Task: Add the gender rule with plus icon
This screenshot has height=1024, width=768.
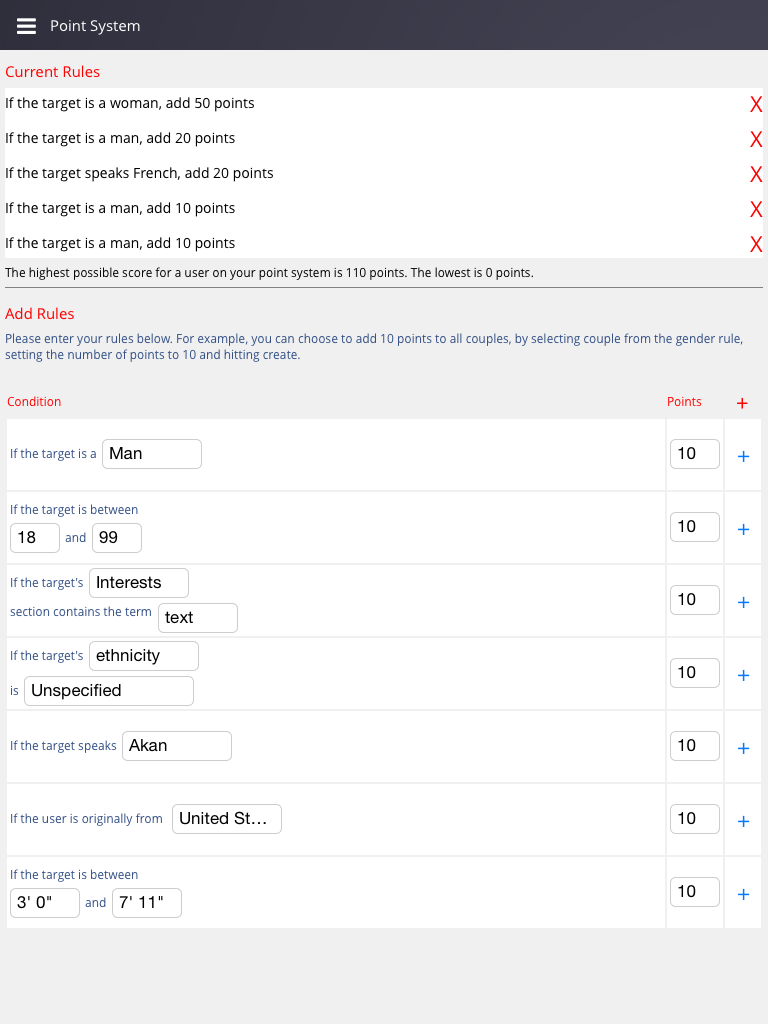Action: click(743, 456)
